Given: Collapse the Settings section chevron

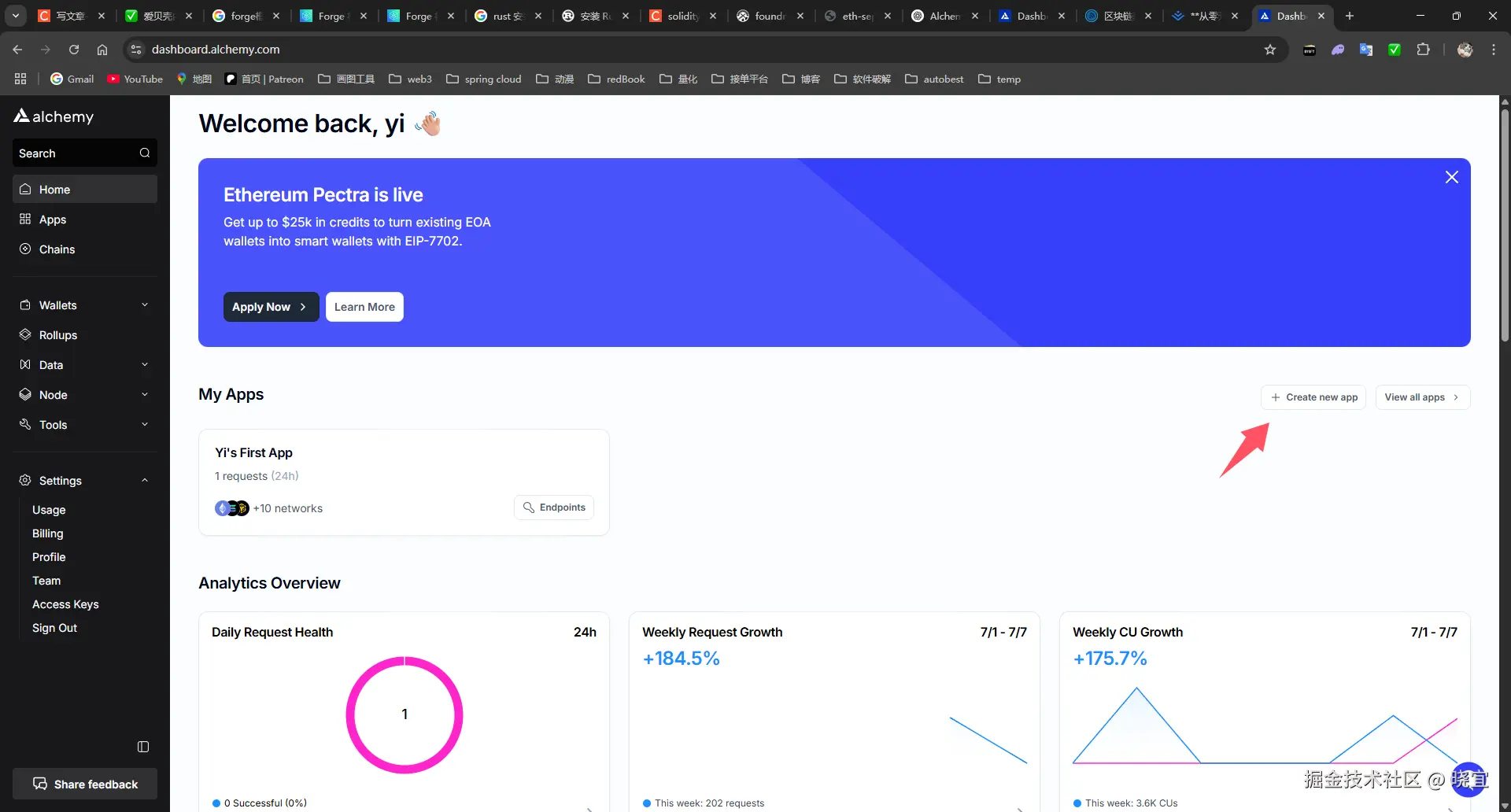Looking at the screenshot, I should (x=145, y=481).
